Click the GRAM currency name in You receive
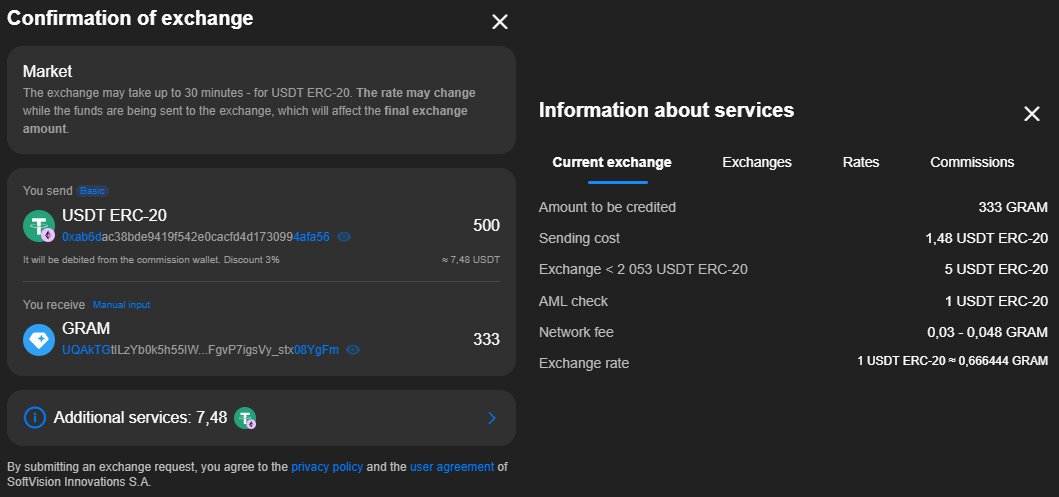Image resolution: width=1059 pixels, height=497 pixels. pyautogui.click(x=86, y=328)
